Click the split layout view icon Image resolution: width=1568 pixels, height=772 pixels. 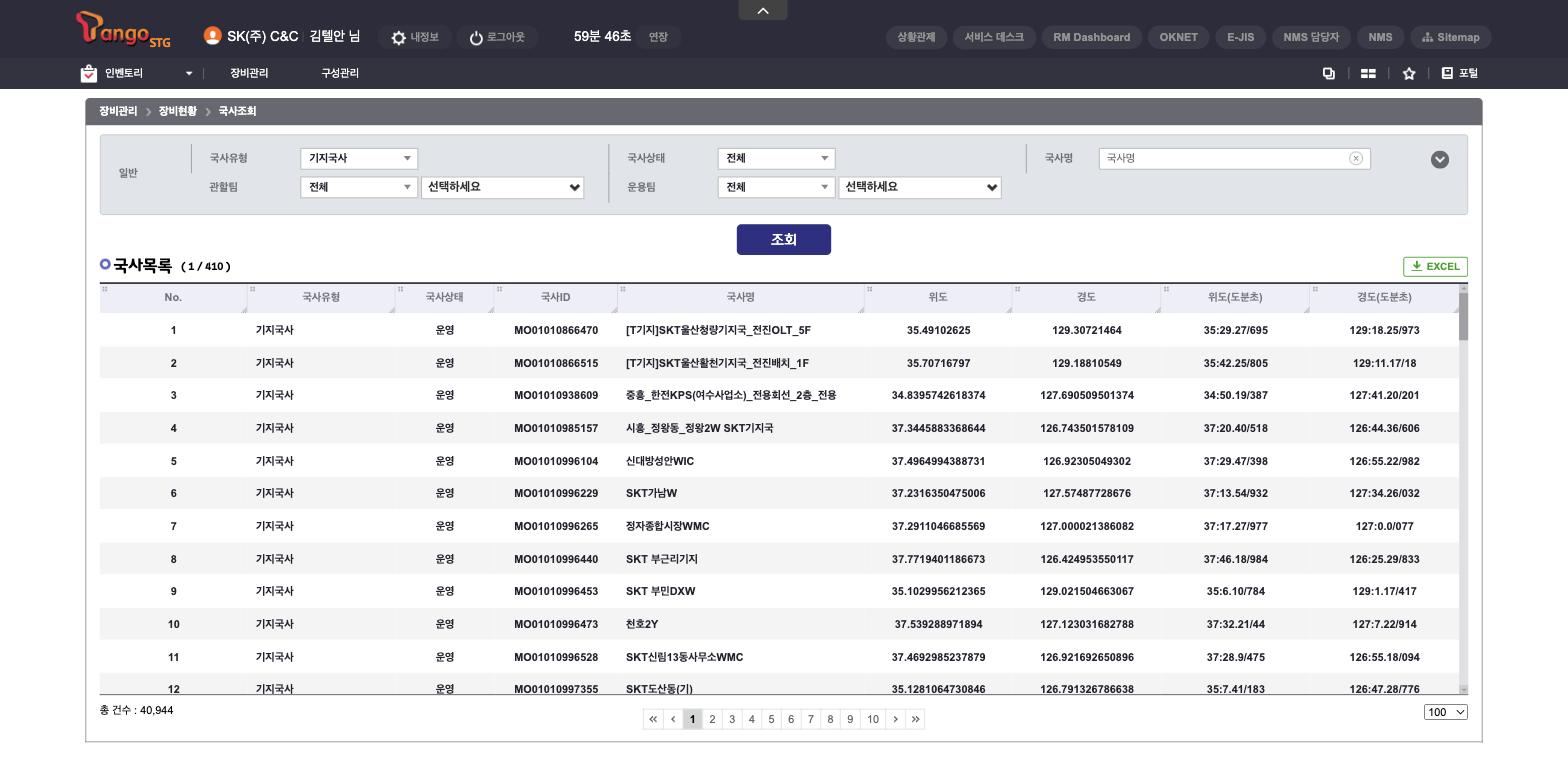(1368, 73)
